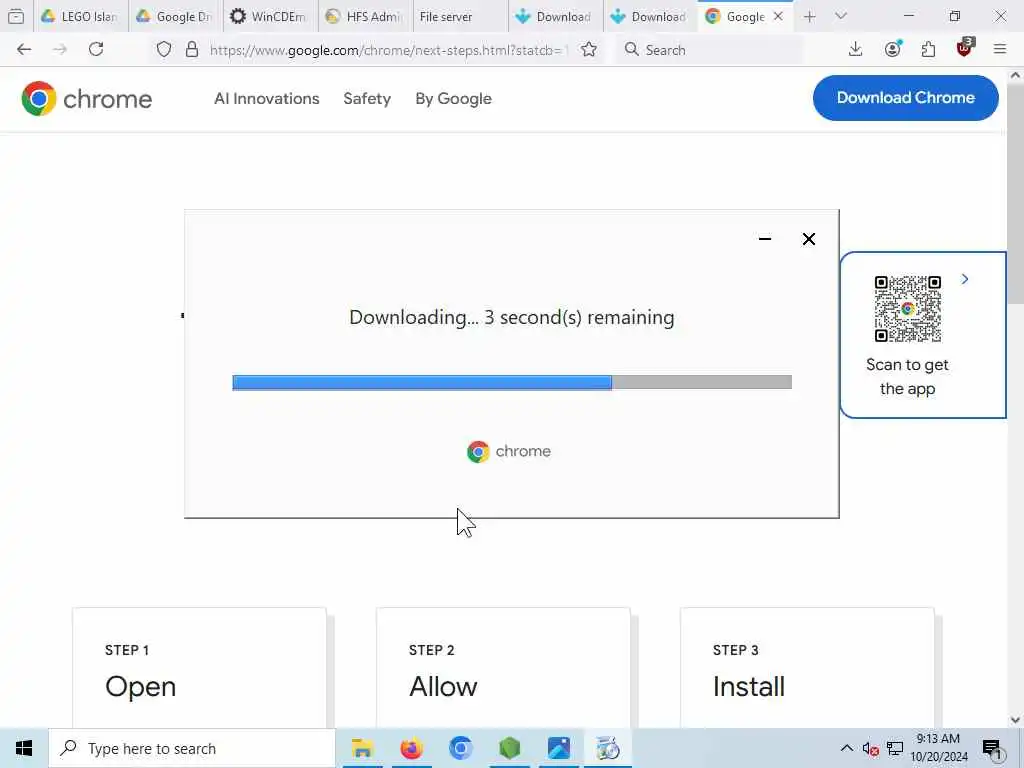Click the muted volume tray icon

pos(871,749)
